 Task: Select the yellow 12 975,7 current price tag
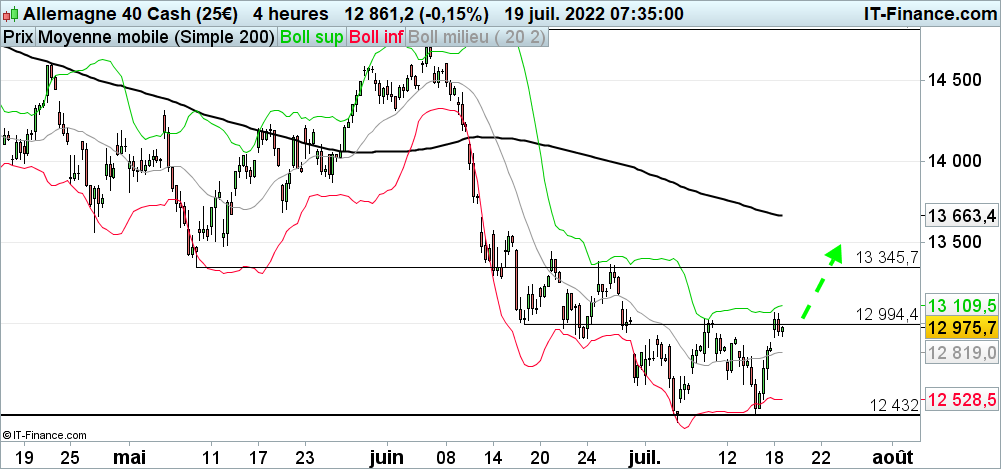point(960,328)
